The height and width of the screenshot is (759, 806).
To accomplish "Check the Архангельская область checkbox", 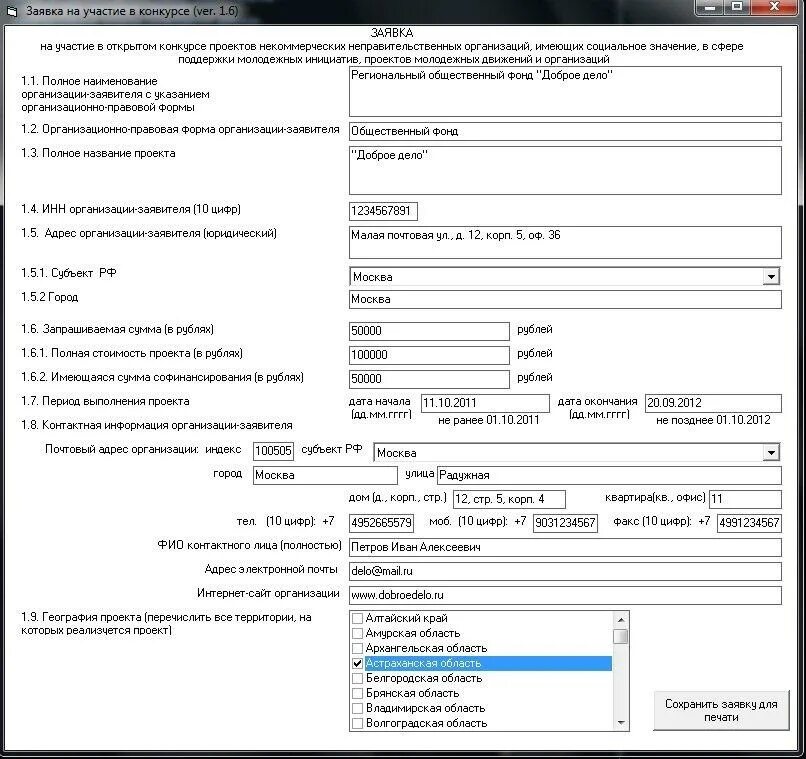I will 357,648.
